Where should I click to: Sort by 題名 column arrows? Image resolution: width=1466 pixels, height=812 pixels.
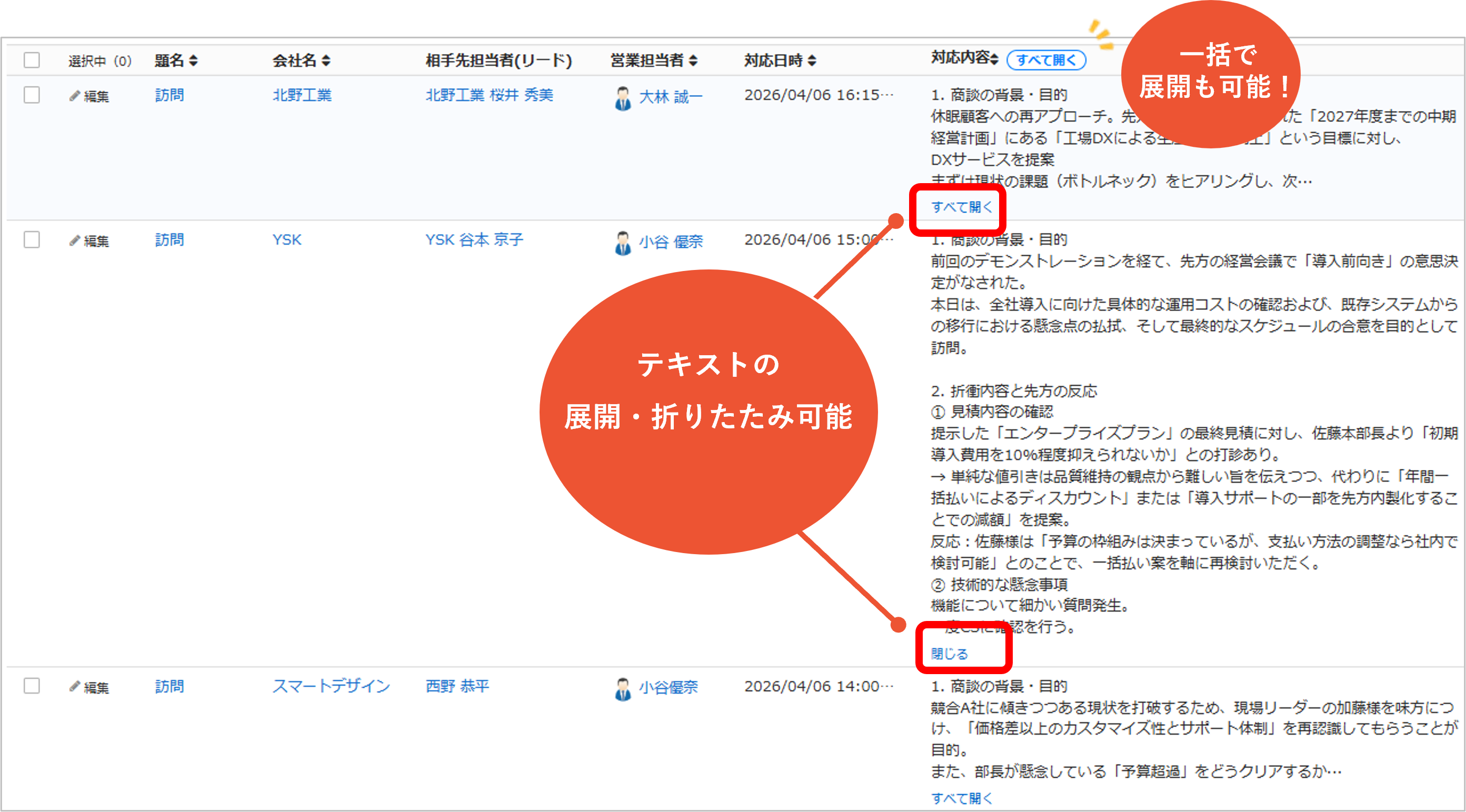pos(194,61)
